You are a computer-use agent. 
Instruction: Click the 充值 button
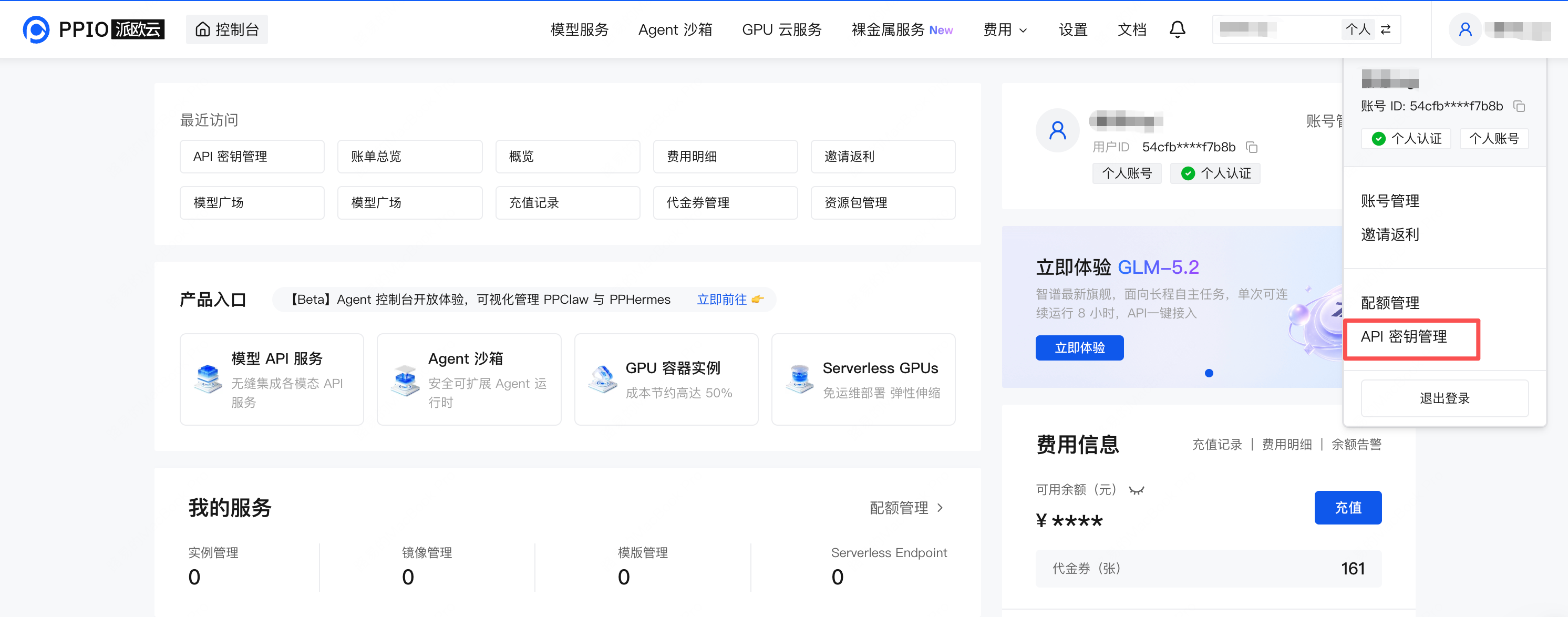pyautogui.click(x=1348, y=507)
